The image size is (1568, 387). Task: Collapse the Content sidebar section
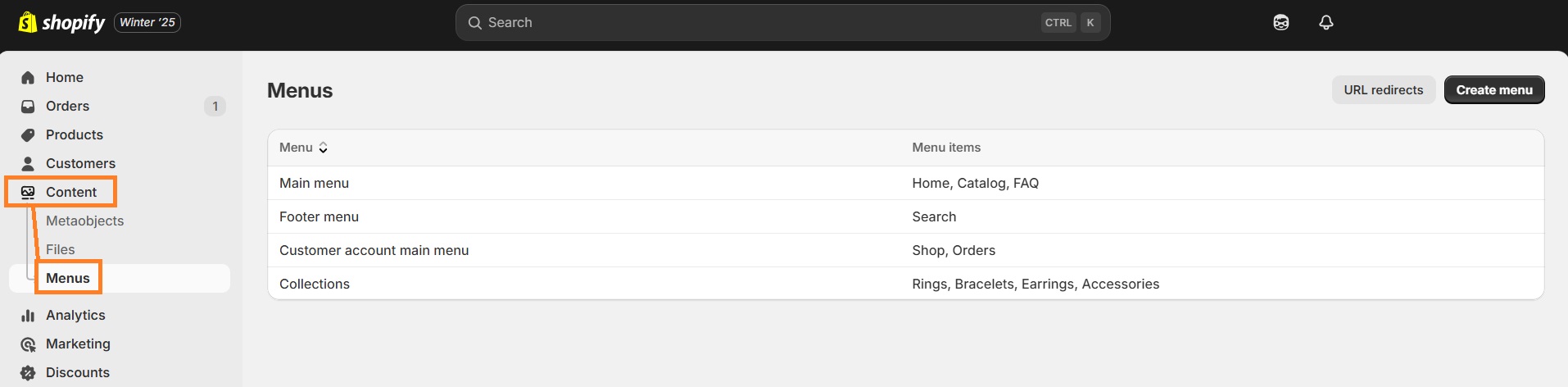point(70,192)
